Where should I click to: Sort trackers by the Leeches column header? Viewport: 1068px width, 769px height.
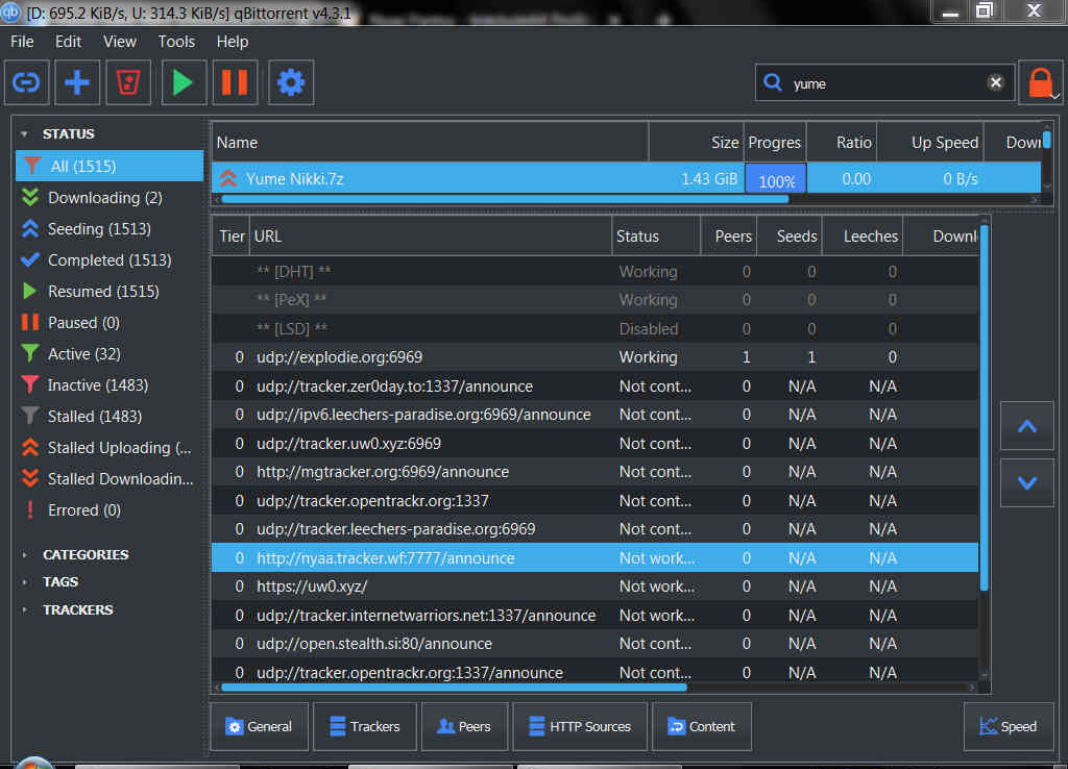(x=862, y=236)
